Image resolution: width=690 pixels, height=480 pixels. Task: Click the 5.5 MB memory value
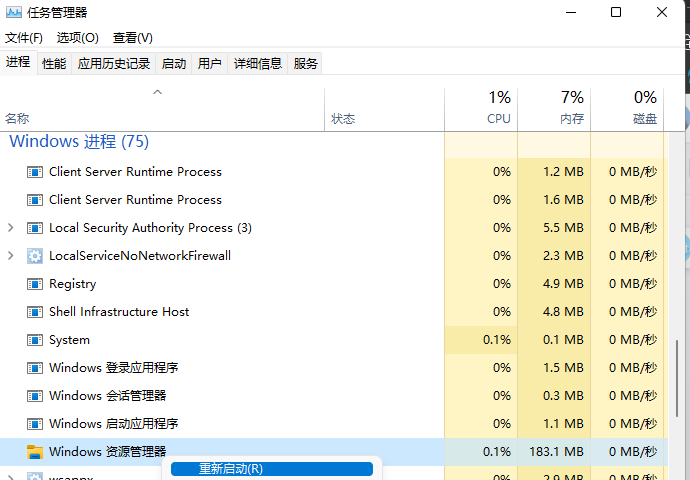(563, 228)
